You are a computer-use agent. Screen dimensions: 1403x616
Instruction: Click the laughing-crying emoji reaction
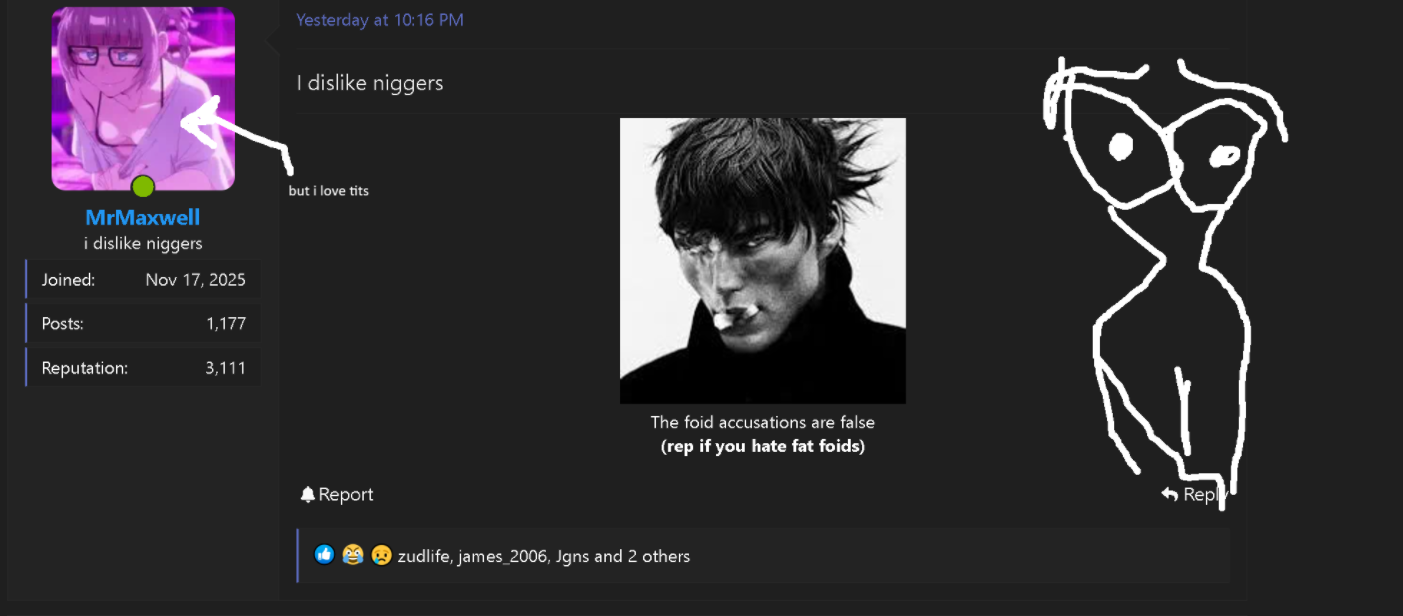pos(352,555)
